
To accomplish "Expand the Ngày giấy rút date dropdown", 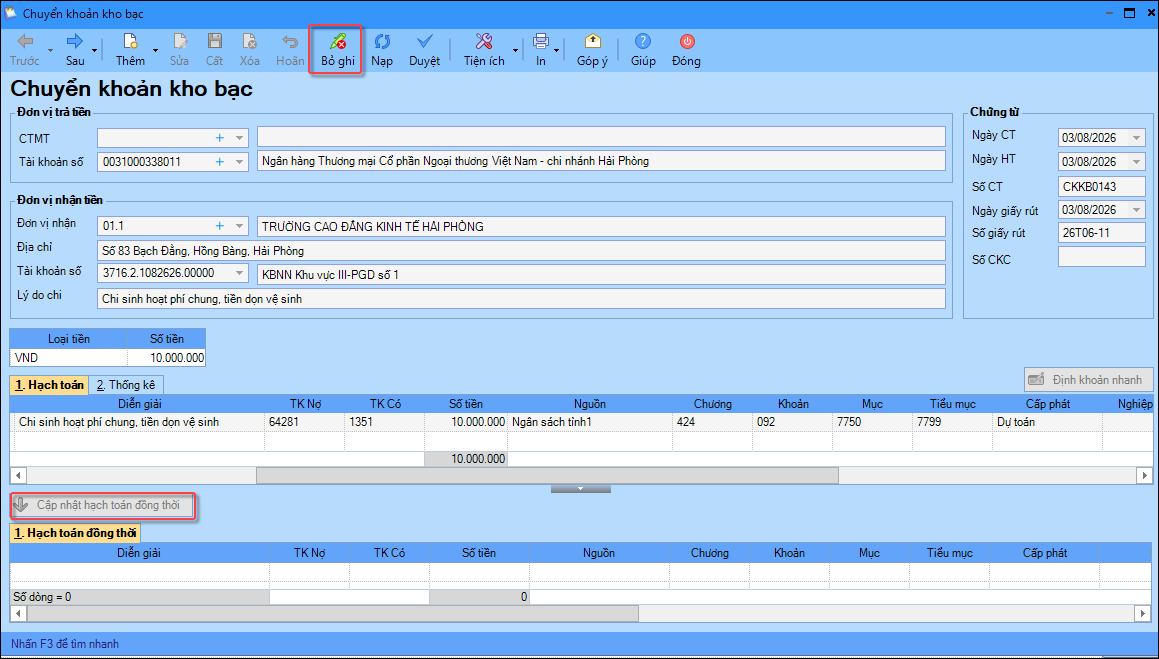I will (x=1136, y=210).
